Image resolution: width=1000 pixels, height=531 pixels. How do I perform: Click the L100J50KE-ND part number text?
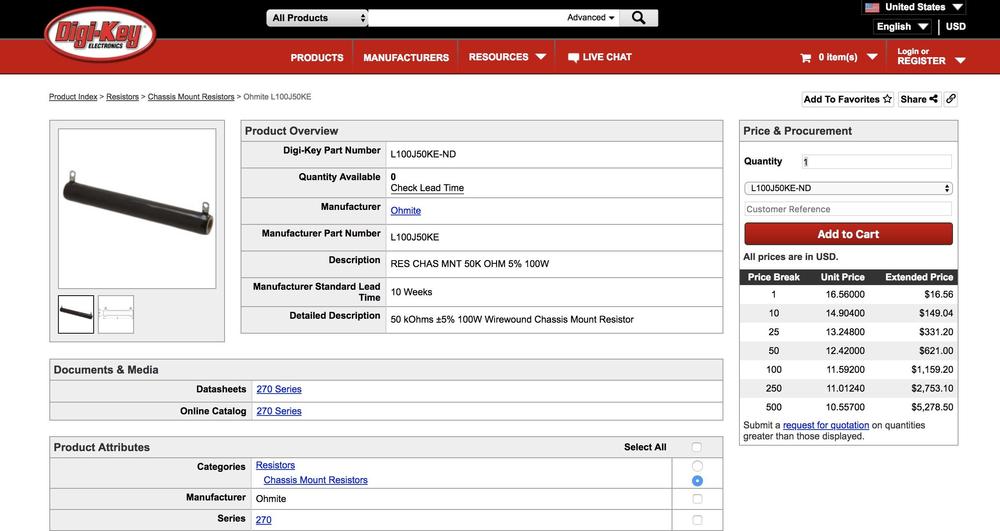423,154
